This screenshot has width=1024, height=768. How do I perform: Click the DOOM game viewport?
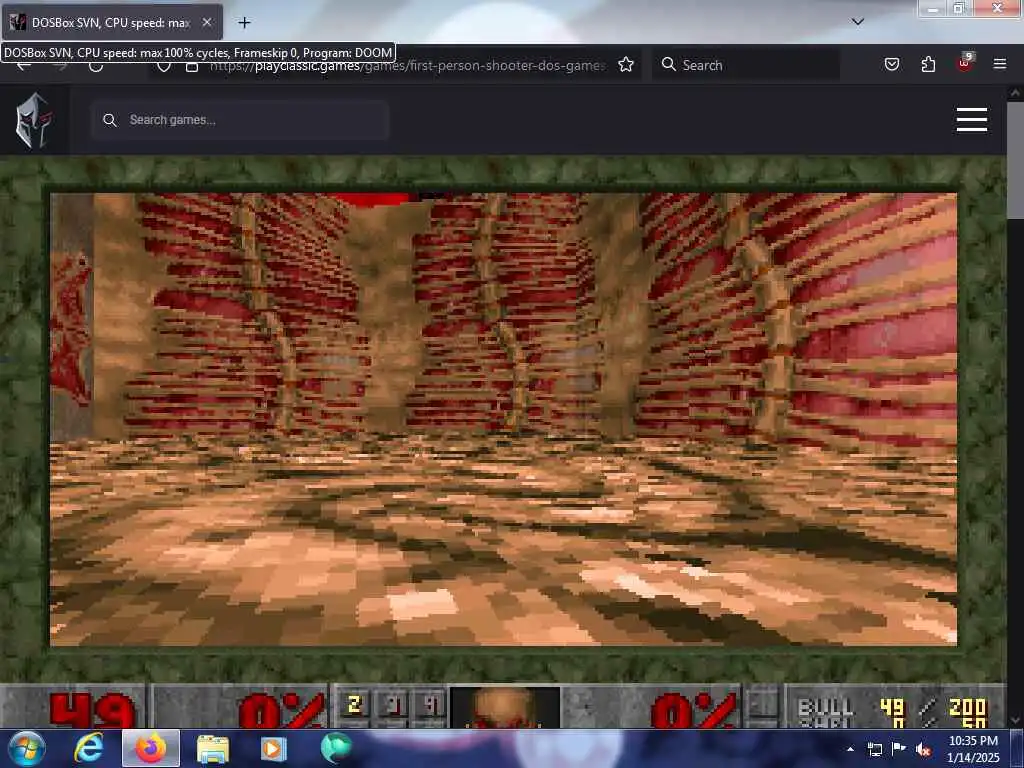pyautogui.click(x=504, y=419)
